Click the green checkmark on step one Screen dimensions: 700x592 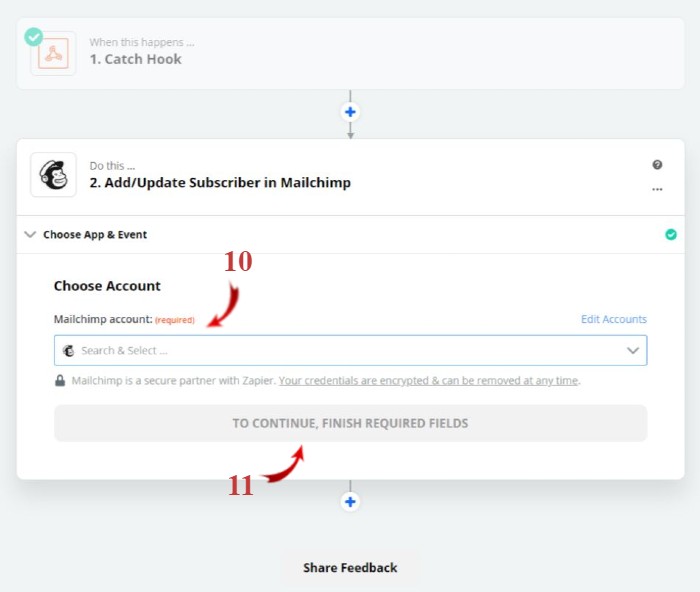[34, 37]
